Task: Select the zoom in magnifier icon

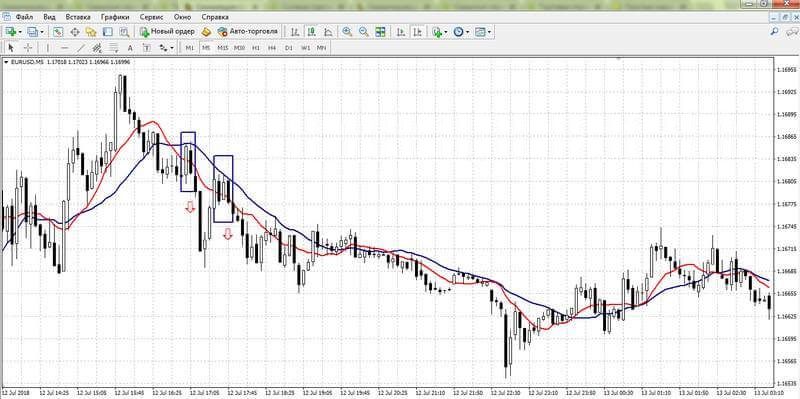Action: pyautogui.click(x=347, y=32)
